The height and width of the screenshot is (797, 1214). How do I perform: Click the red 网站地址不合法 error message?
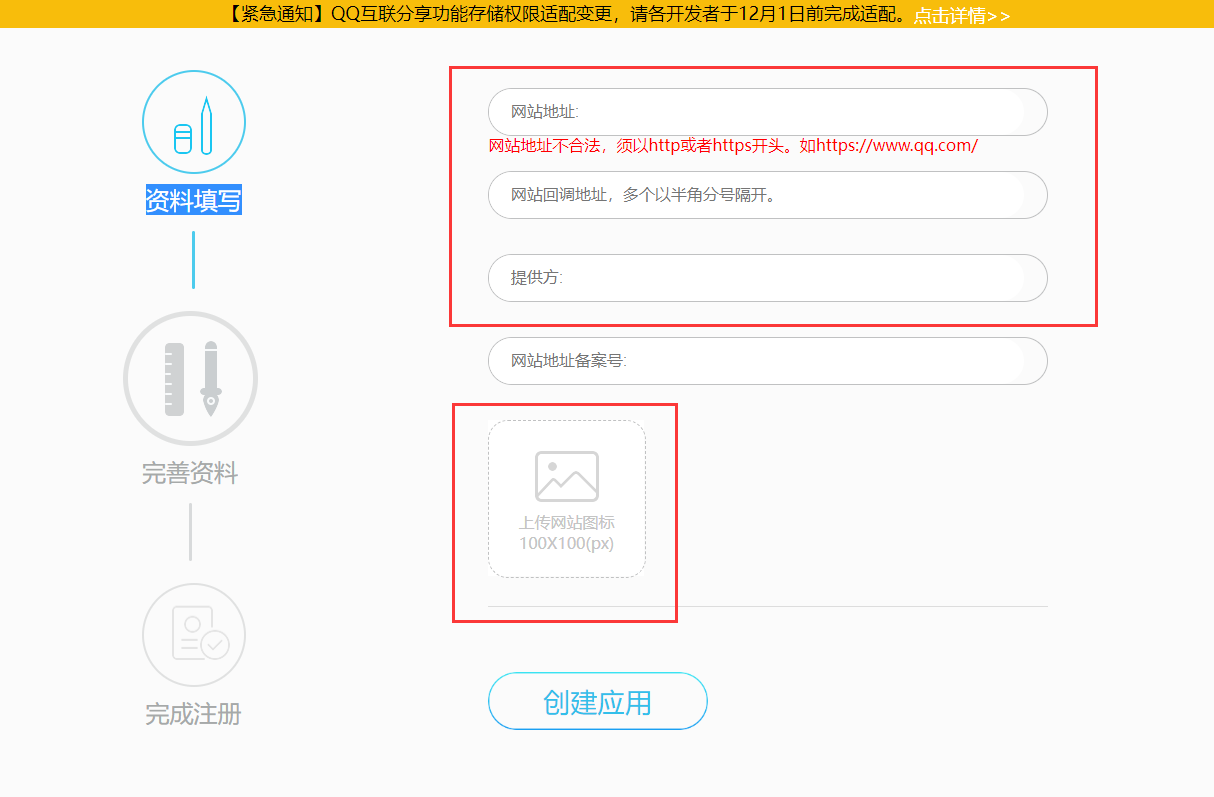(x=732, y=146)
